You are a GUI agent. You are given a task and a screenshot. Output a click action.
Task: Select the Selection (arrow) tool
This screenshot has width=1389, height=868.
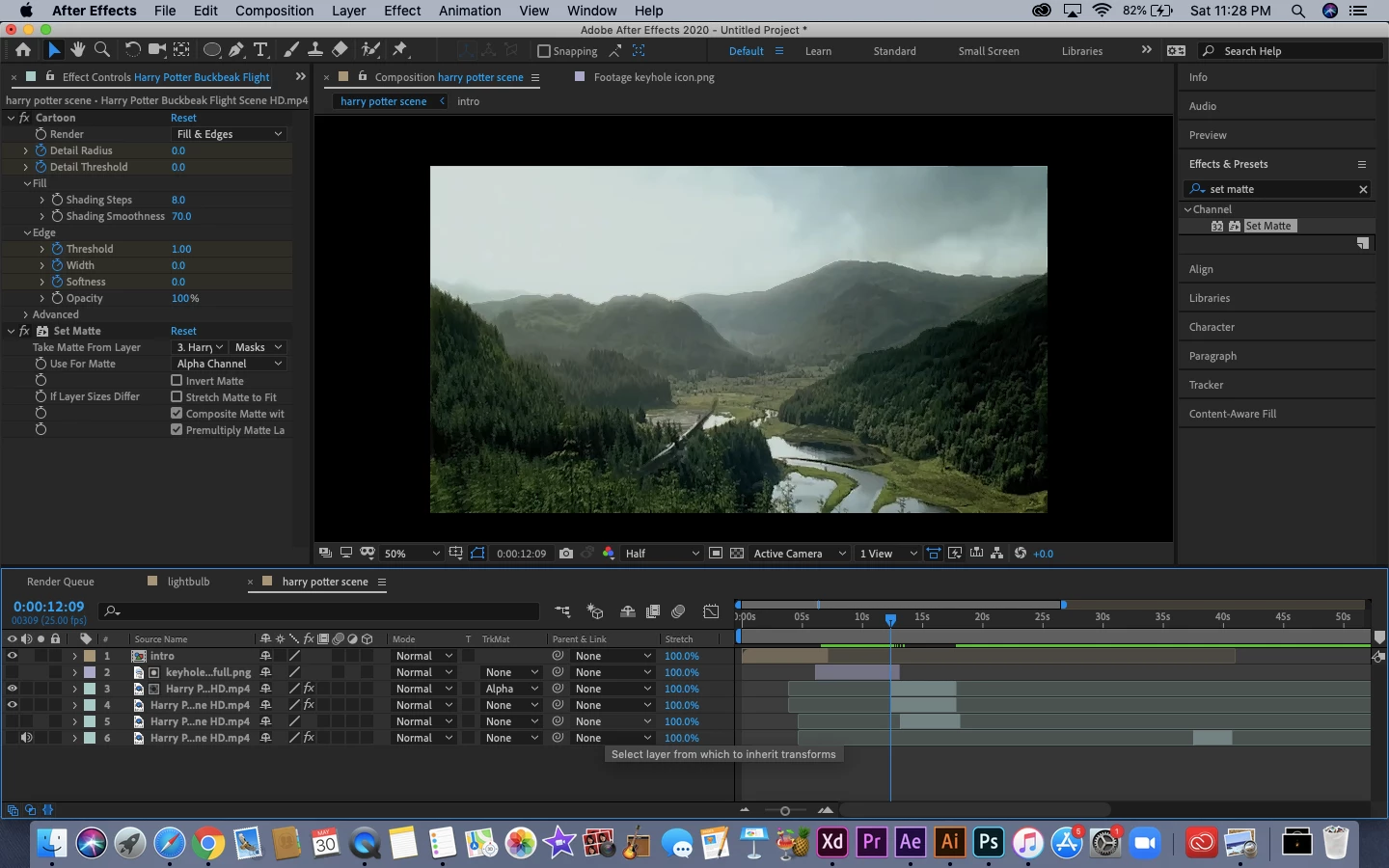[54, 50]
